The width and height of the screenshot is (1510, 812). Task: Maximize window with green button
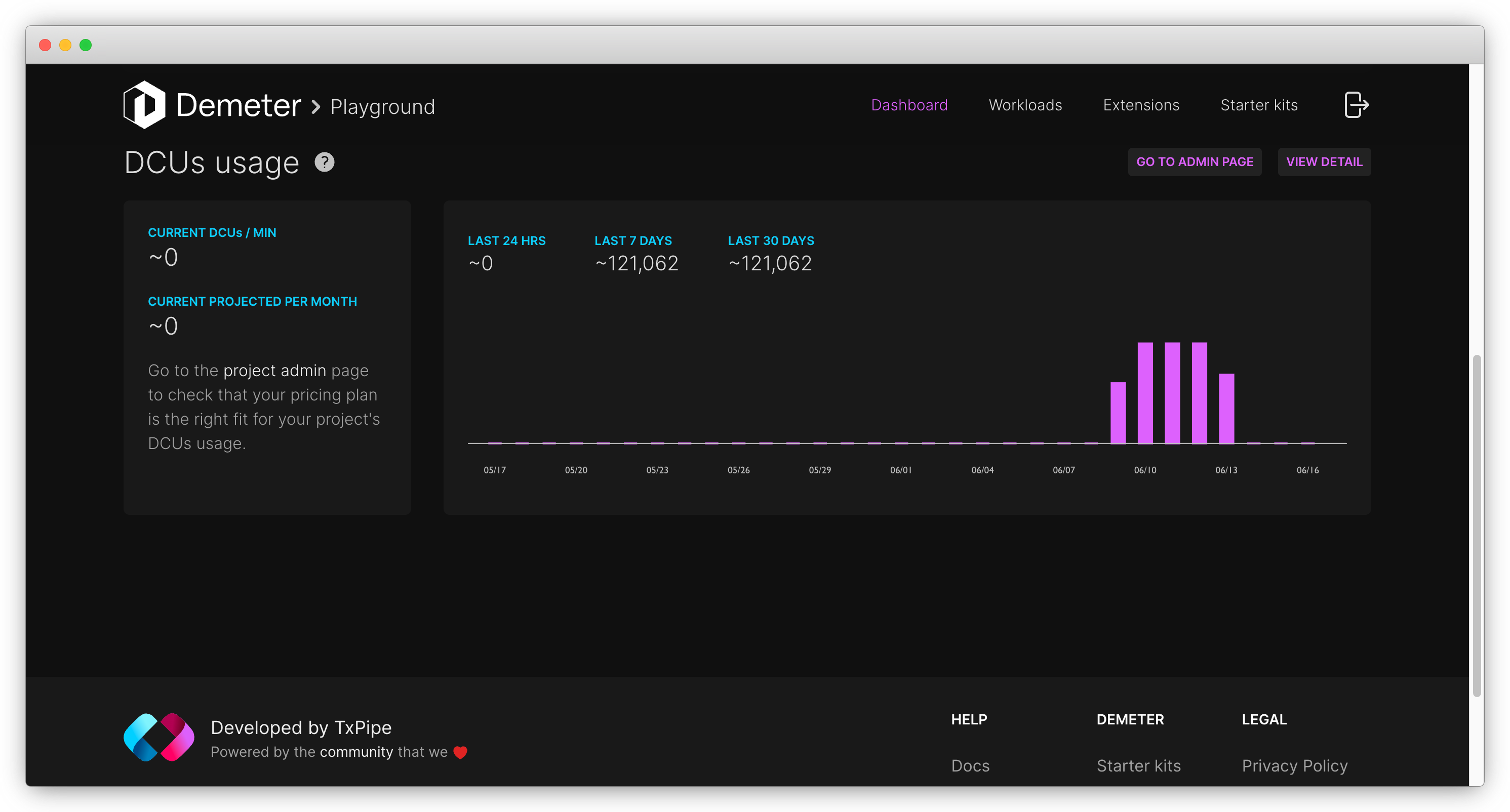tap(86, 45)
